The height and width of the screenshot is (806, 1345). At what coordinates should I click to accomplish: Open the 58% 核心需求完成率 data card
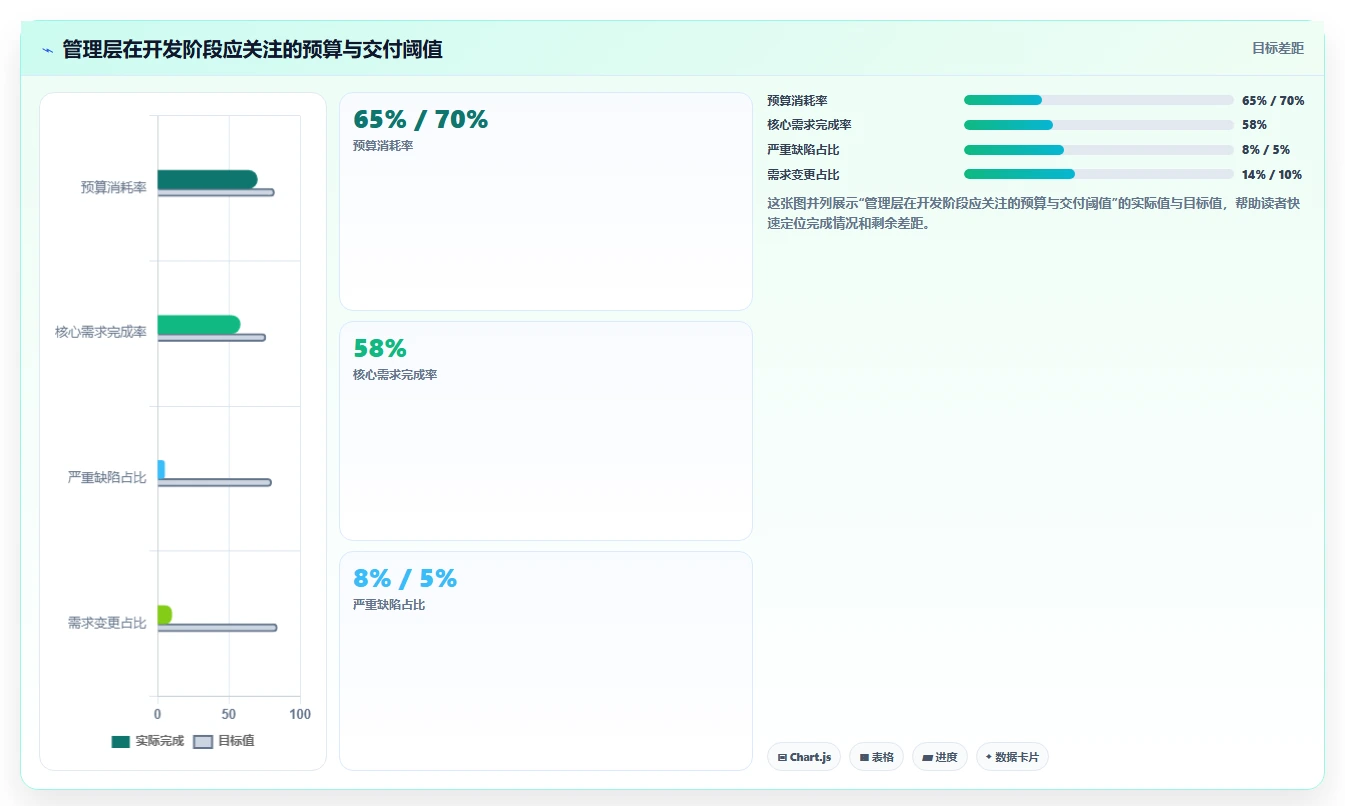(x=546, y=431)
